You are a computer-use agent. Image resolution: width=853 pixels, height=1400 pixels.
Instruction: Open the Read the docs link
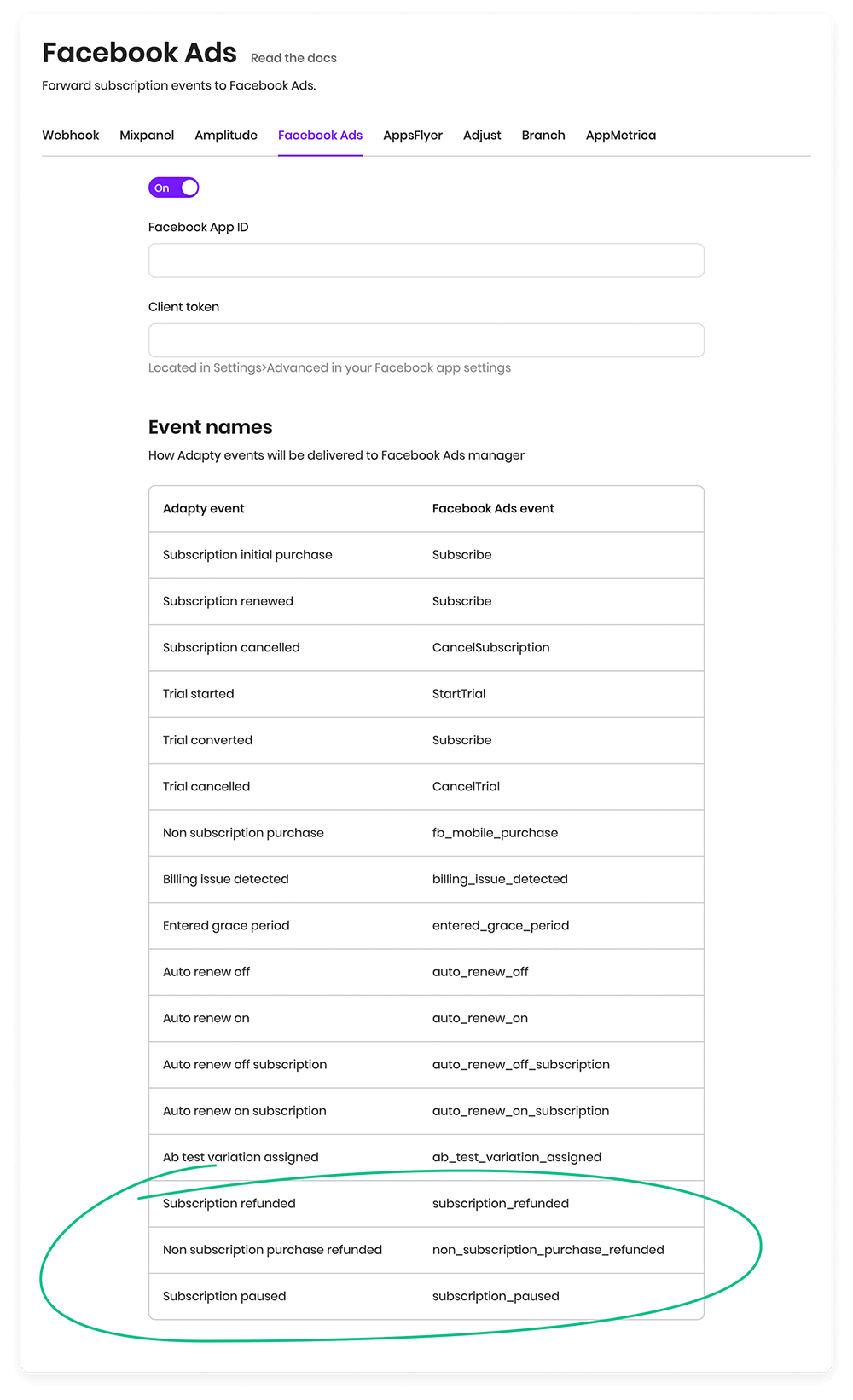[293, 58]
